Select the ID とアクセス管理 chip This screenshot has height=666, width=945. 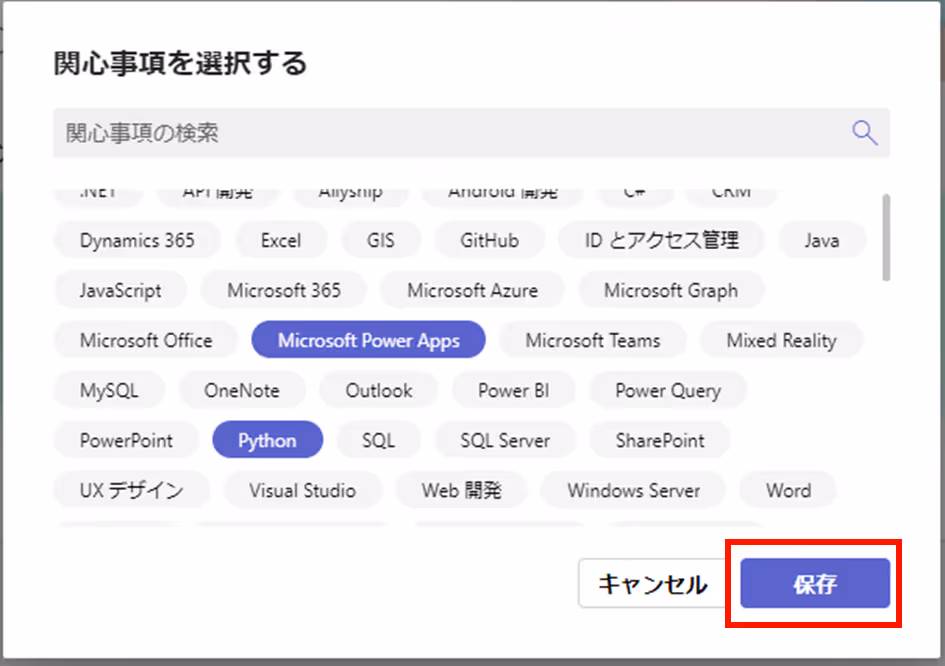(x=661, y=240)
